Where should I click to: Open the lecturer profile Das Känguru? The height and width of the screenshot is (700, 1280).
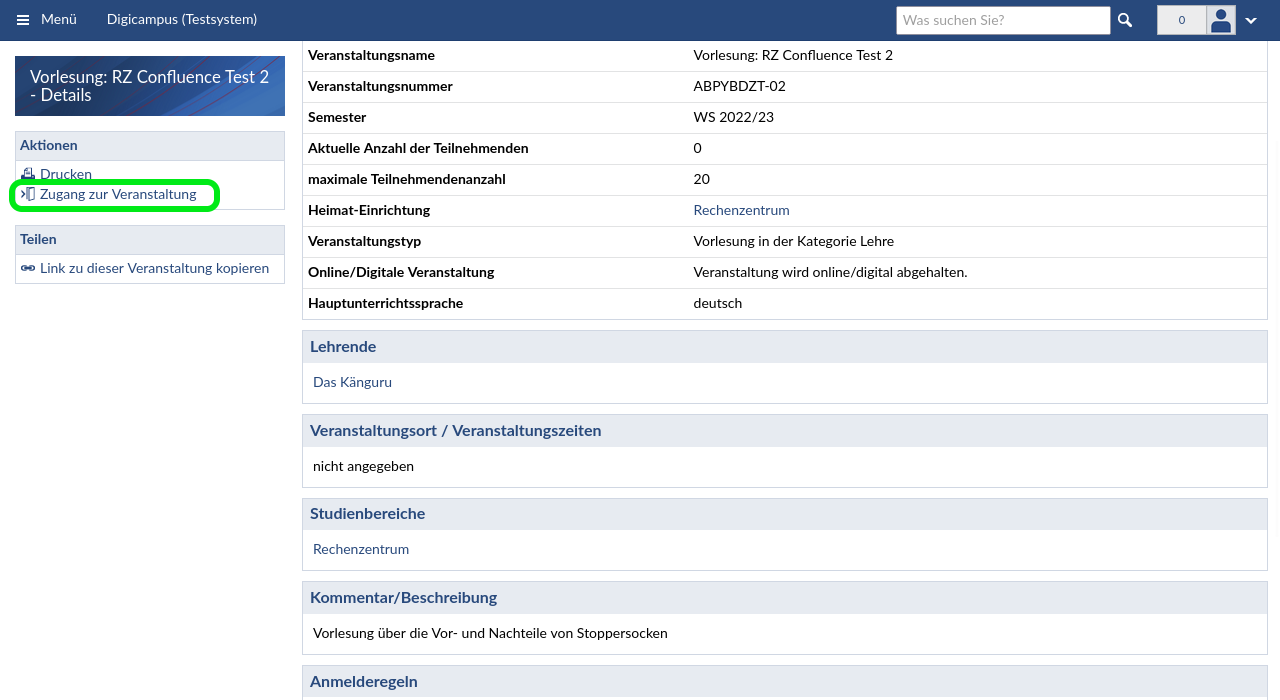pyautogui.click(x=352, y=382)
